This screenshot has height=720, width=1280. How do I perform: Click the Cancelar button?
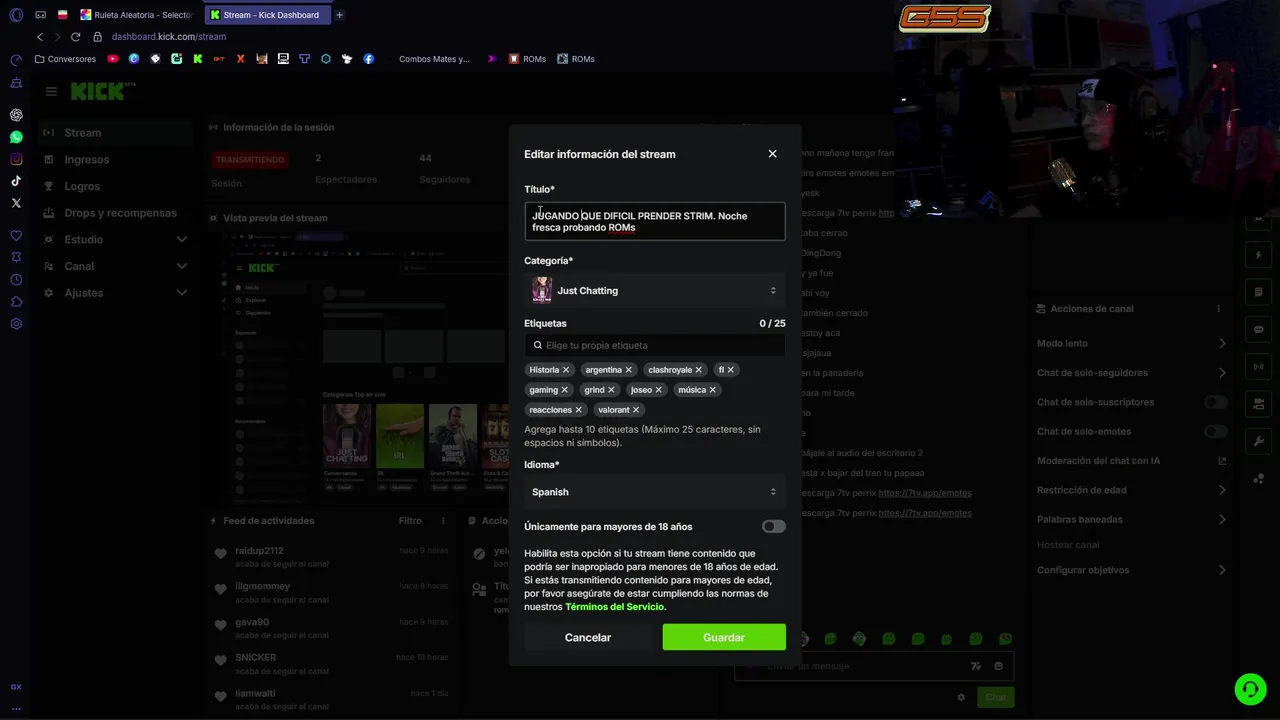[588, 638]
